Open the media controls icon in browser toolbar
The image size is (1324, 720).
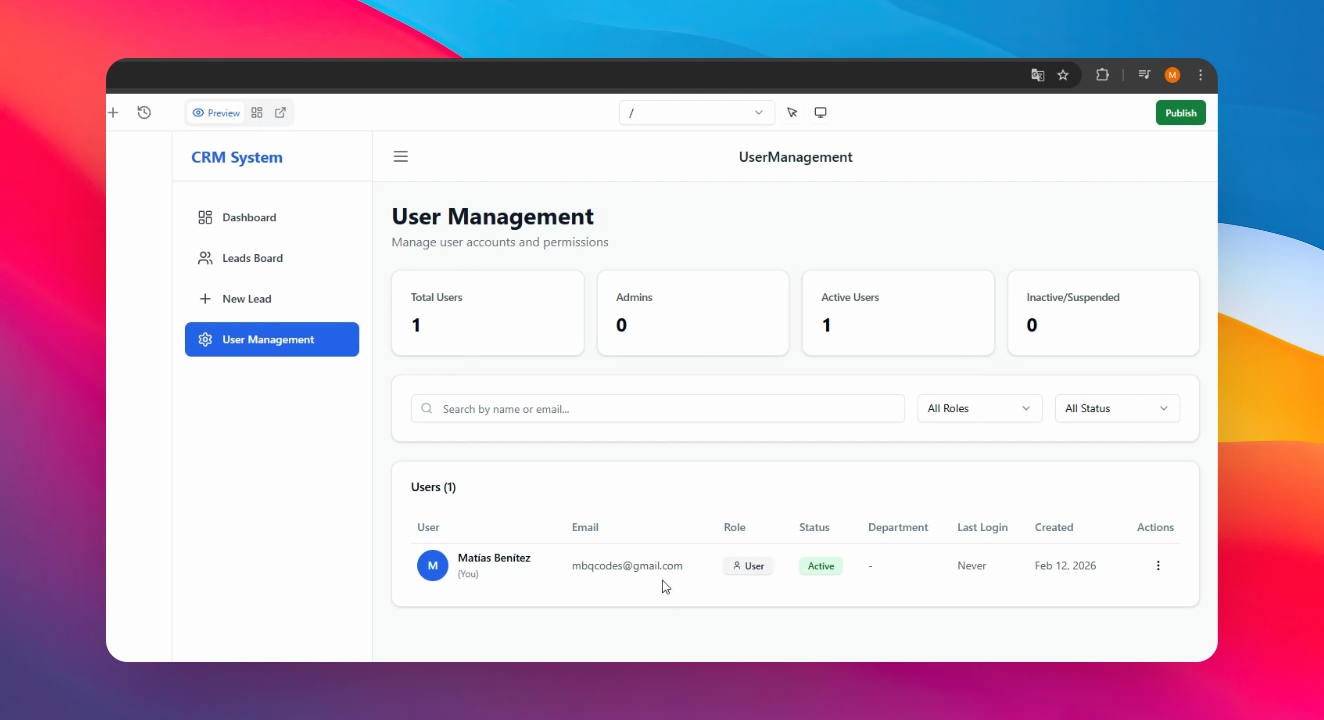point(1145,75)
